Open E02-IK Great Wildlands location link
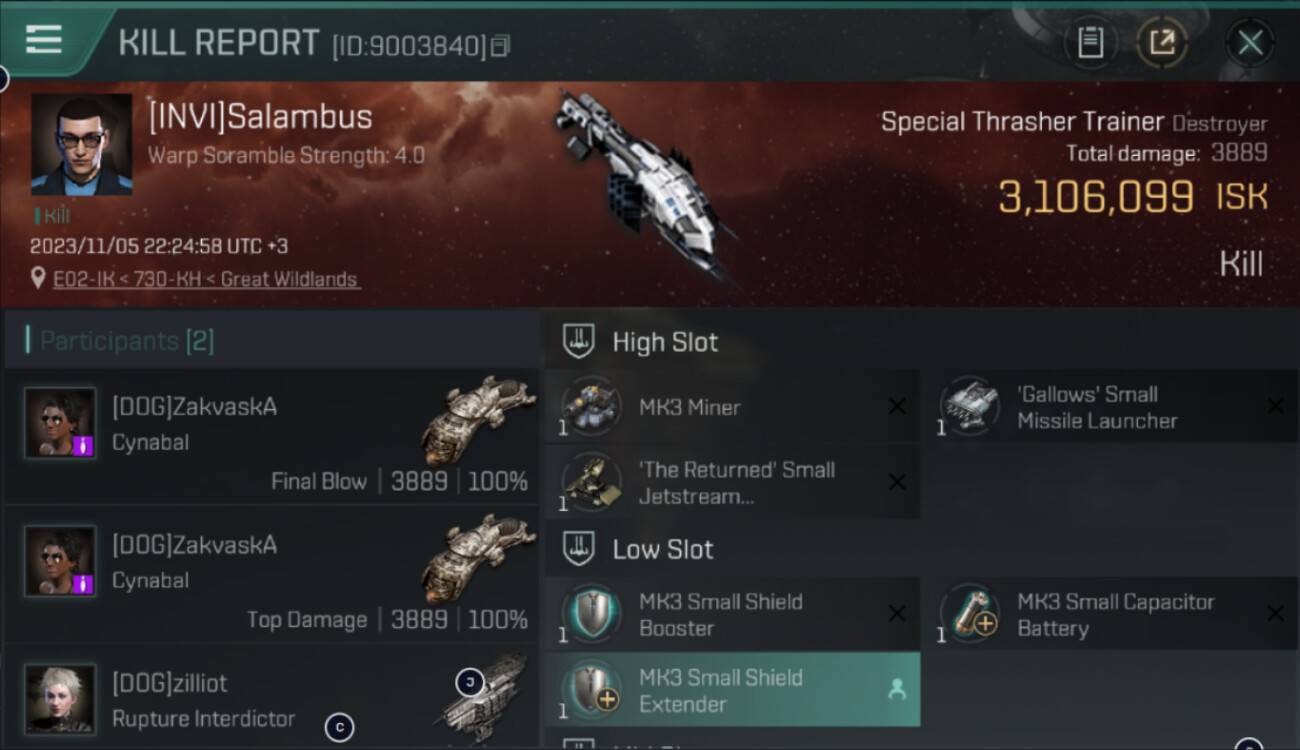The image size is (1300, 750). [207, 279]
